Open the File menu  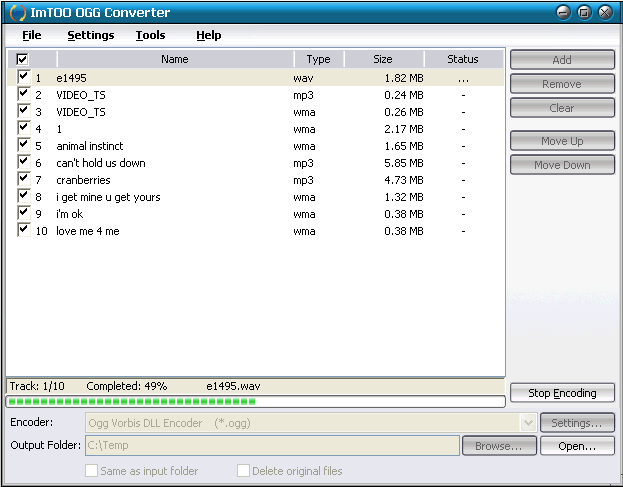point(32,35)
